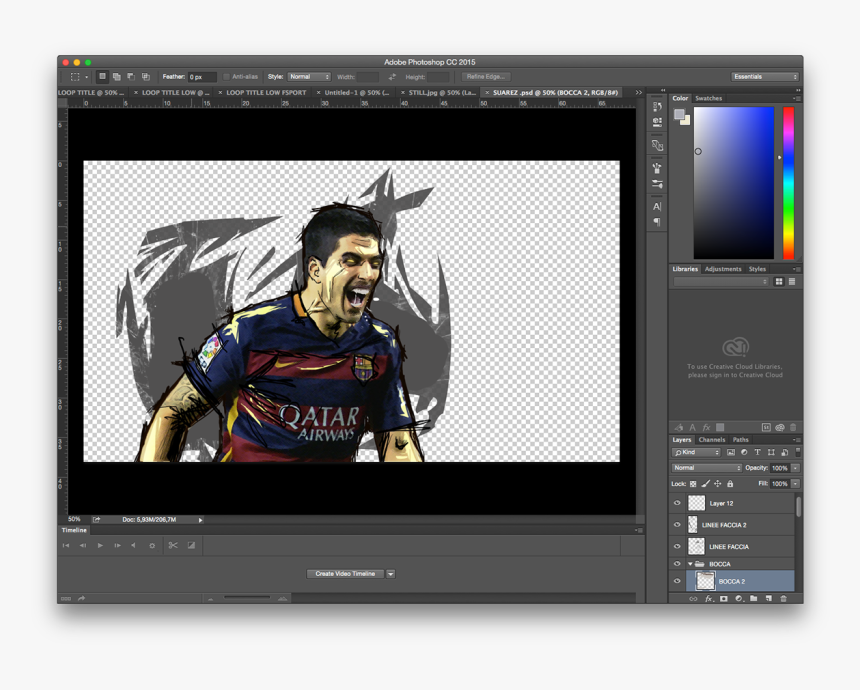Open the Swatches panel tab
The height and width of the screenshot is (690, 860).
pyautogui.click(x=708, y=99)
